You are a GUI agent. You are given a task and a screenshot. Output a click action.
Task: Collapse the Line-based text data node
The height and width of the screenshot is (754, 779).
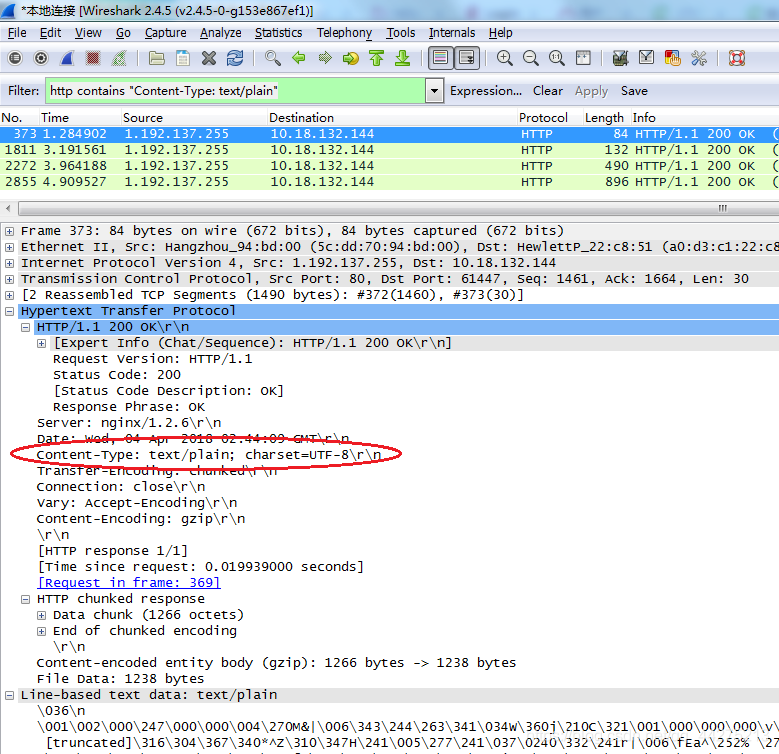click(9, 695)
